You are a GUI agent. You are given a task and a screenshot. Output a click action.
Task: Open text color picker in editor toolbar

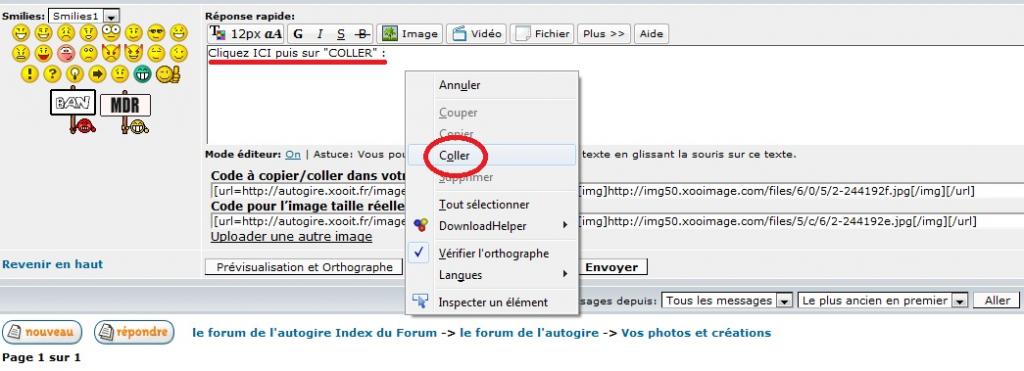click(x=217, y=33)
